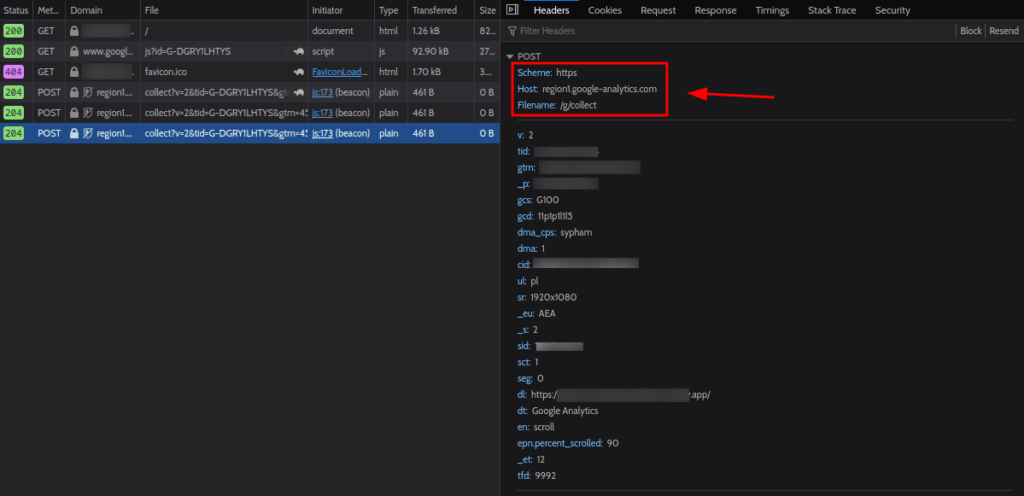
Task: Click the turtle slow icon on favicon.ico row
Action: pyautogui.click(x=299, y=72)
